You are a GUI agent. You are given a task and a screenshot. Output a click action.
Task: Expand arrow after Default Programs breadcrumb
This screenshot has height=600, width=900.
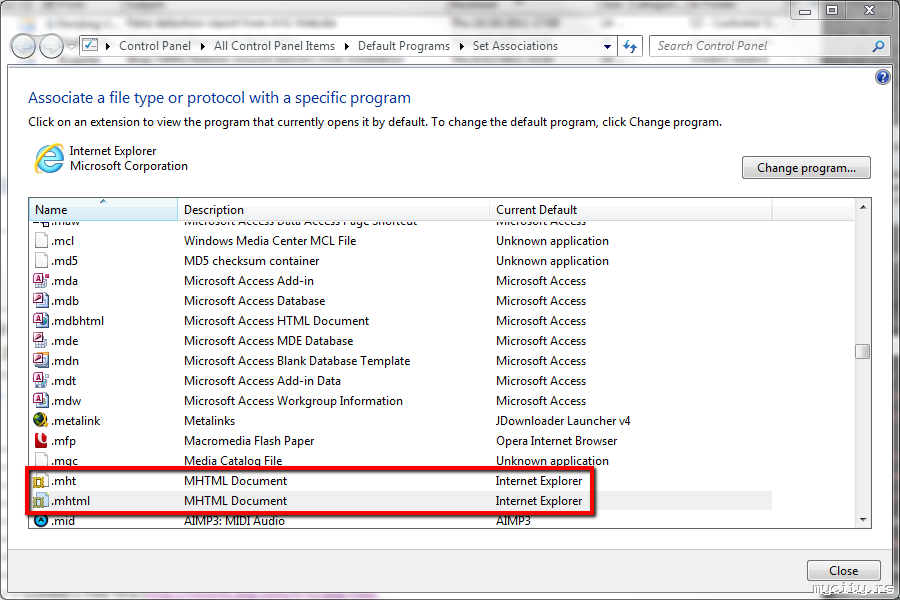coord(461,47)
